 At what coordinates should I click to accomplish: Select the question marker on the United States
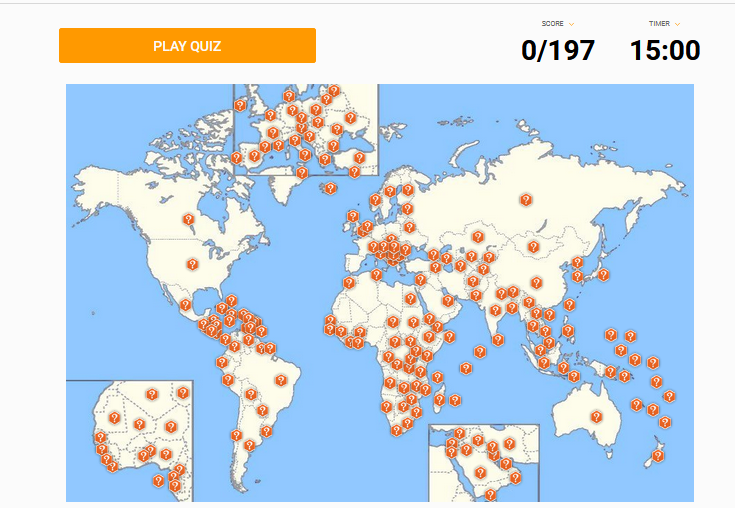click(x=192, y=264)
